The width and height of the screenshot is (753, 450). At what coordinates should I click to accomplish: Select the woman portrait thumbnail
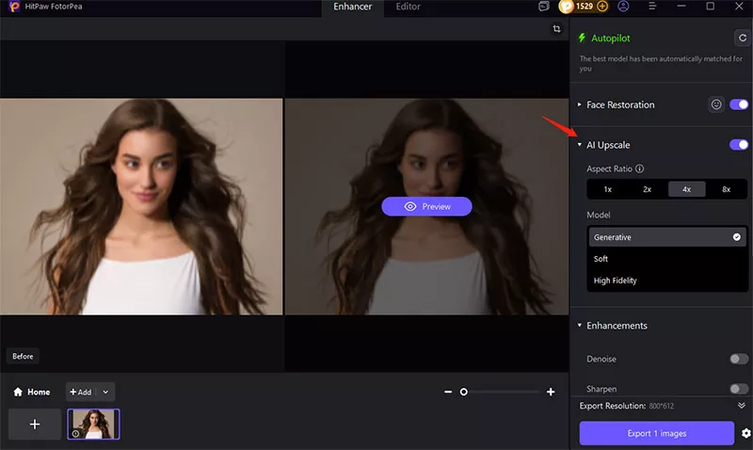point(94,424)
